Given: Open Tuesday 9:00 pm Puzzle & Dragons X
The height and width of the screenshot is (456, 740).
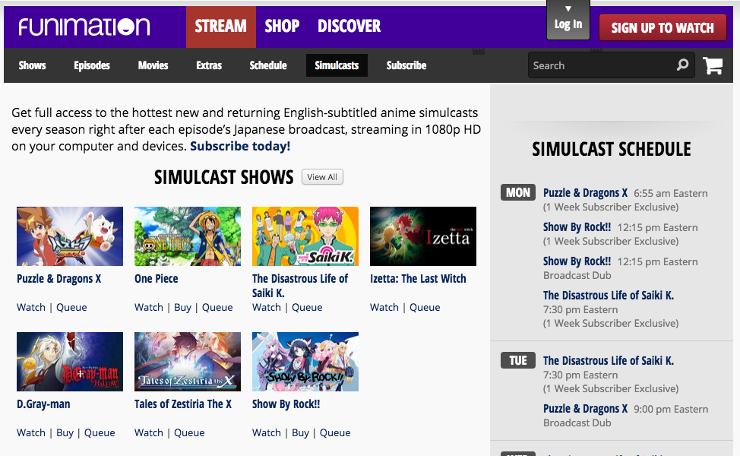Looking at the screenshot, I should click(585, 408).
